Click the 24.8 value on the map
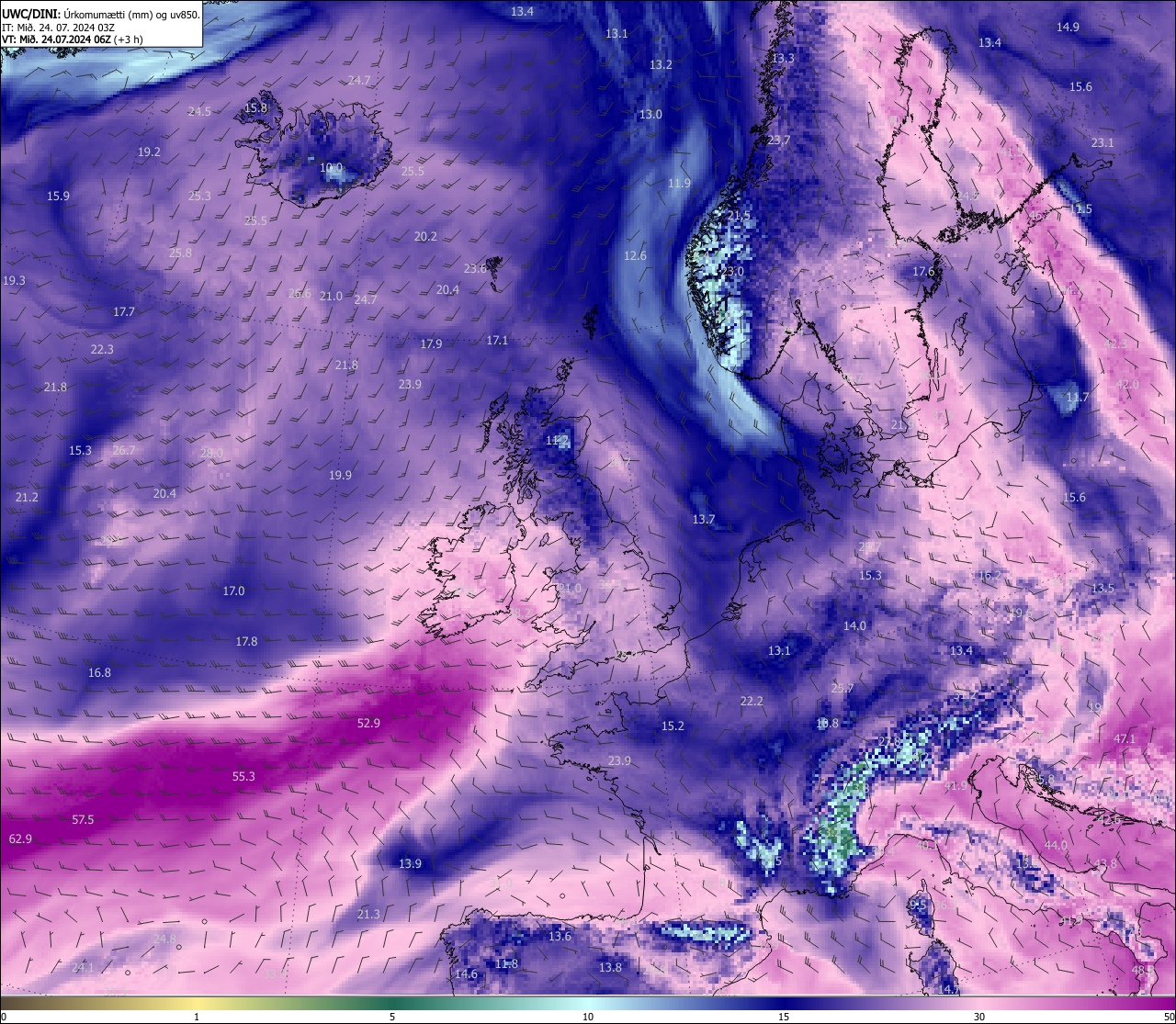The height and width of the screenshot is (1024, 1176). click(x=164, y=939)
